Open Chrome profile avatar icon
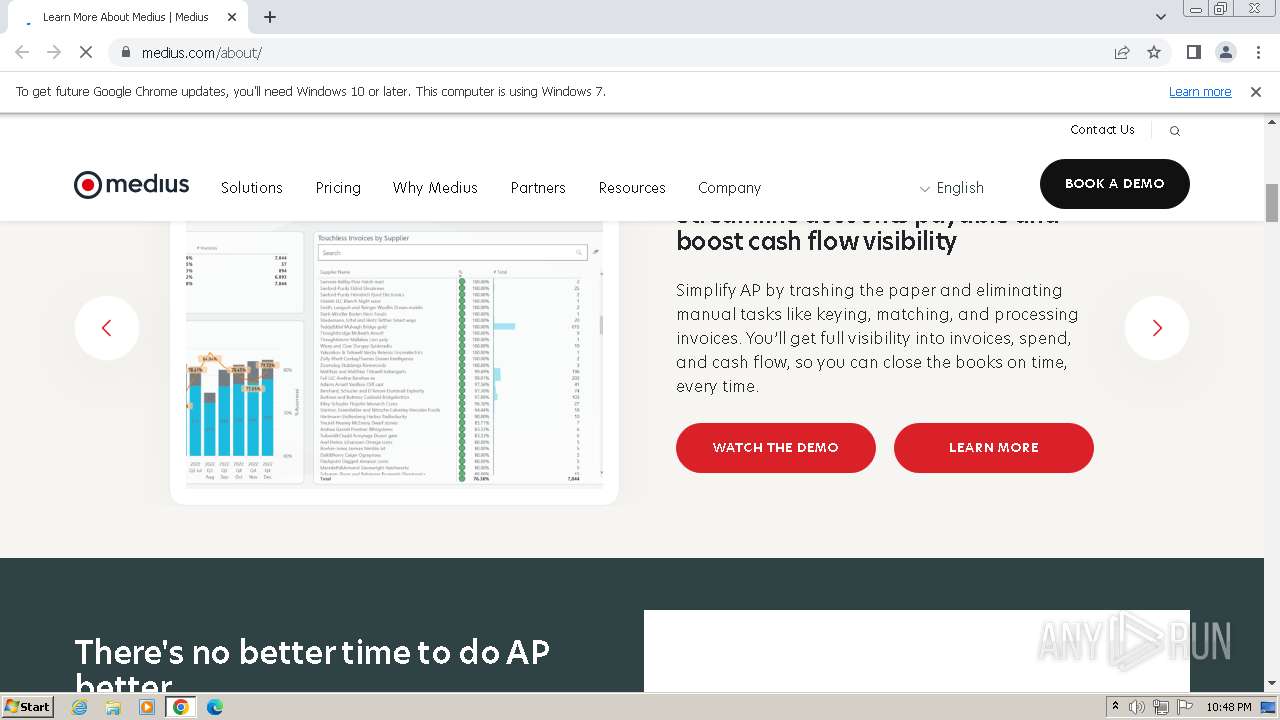Screen dimensions: 1280x720 tap(1226, 52)
